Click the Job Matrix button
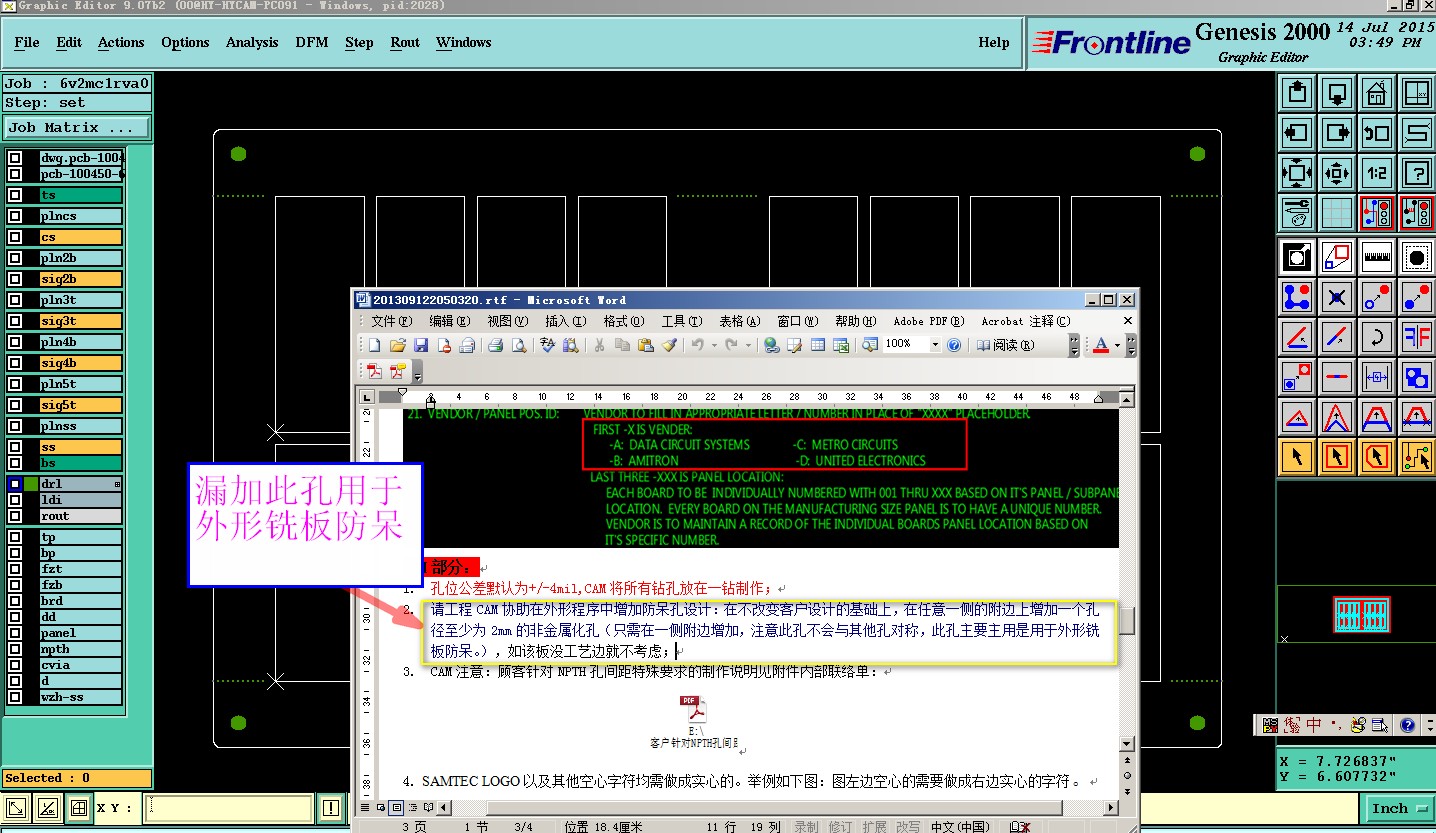 (x=77, y=128)
